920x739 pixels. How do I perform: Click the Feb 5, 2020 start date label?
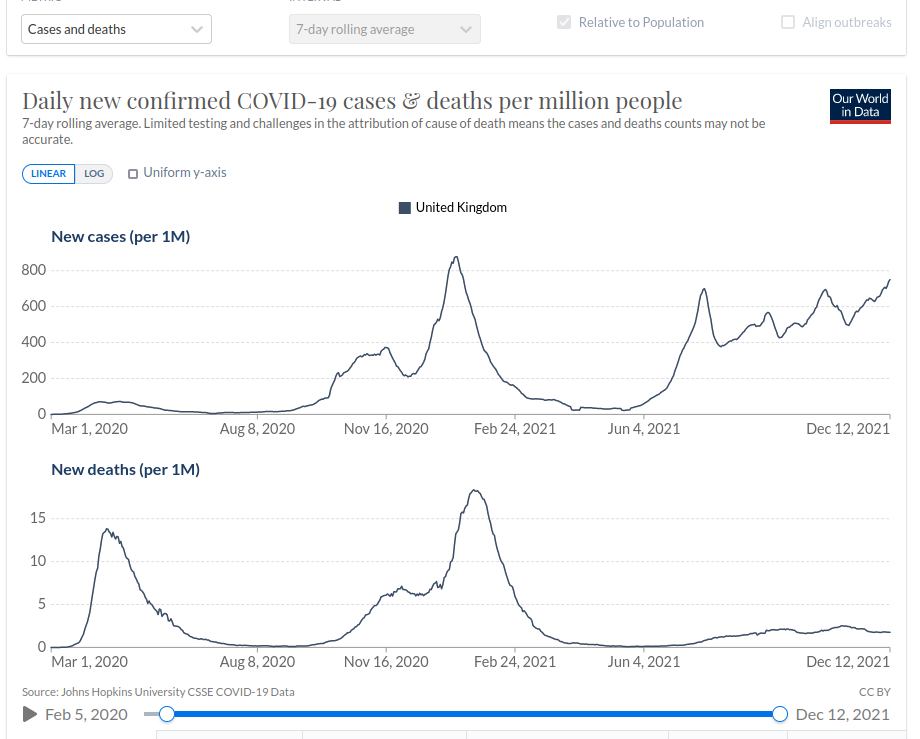click(86, 714)
